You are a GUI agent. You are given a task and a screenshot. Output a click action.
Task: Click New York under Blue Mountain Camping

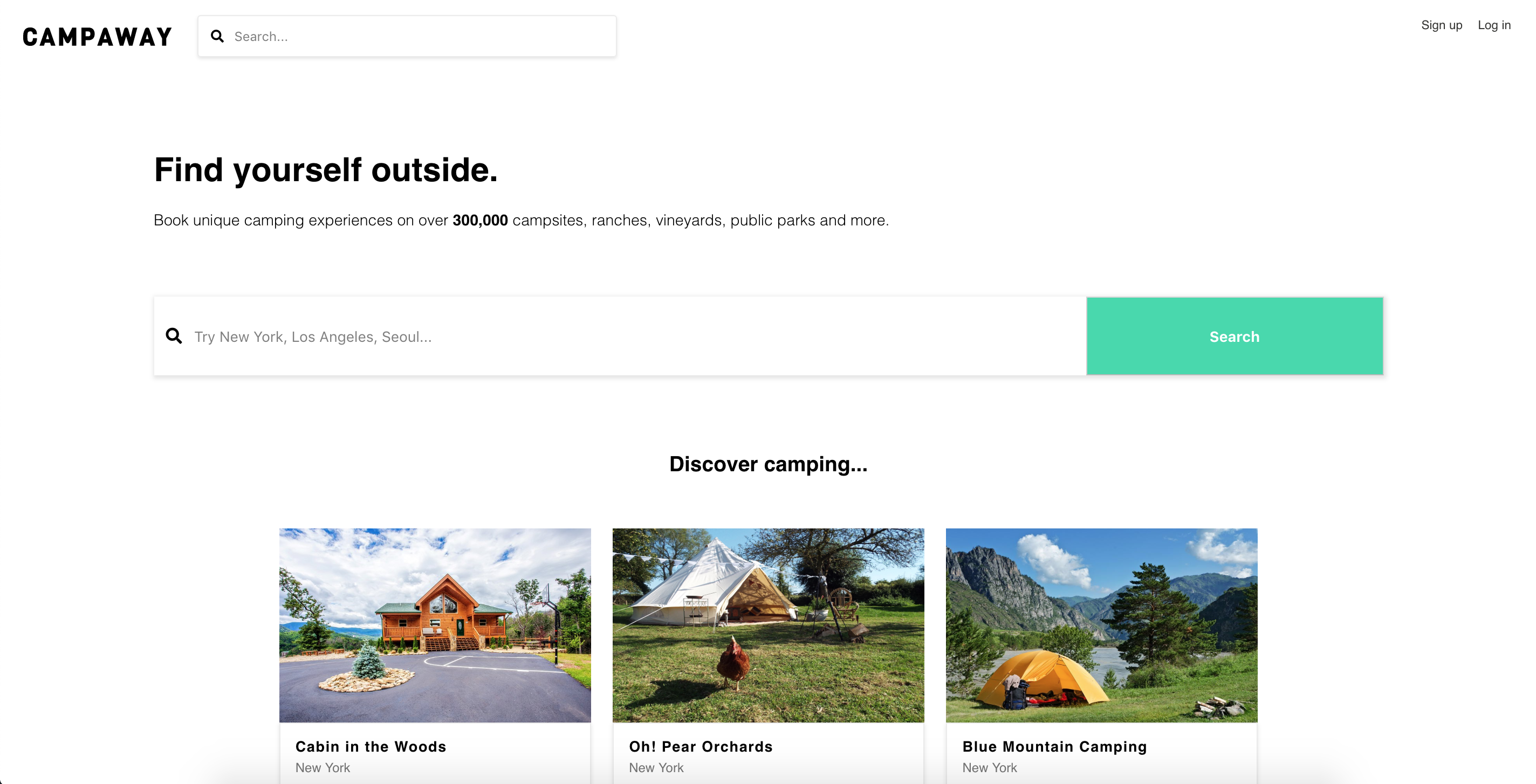[989, 767]
